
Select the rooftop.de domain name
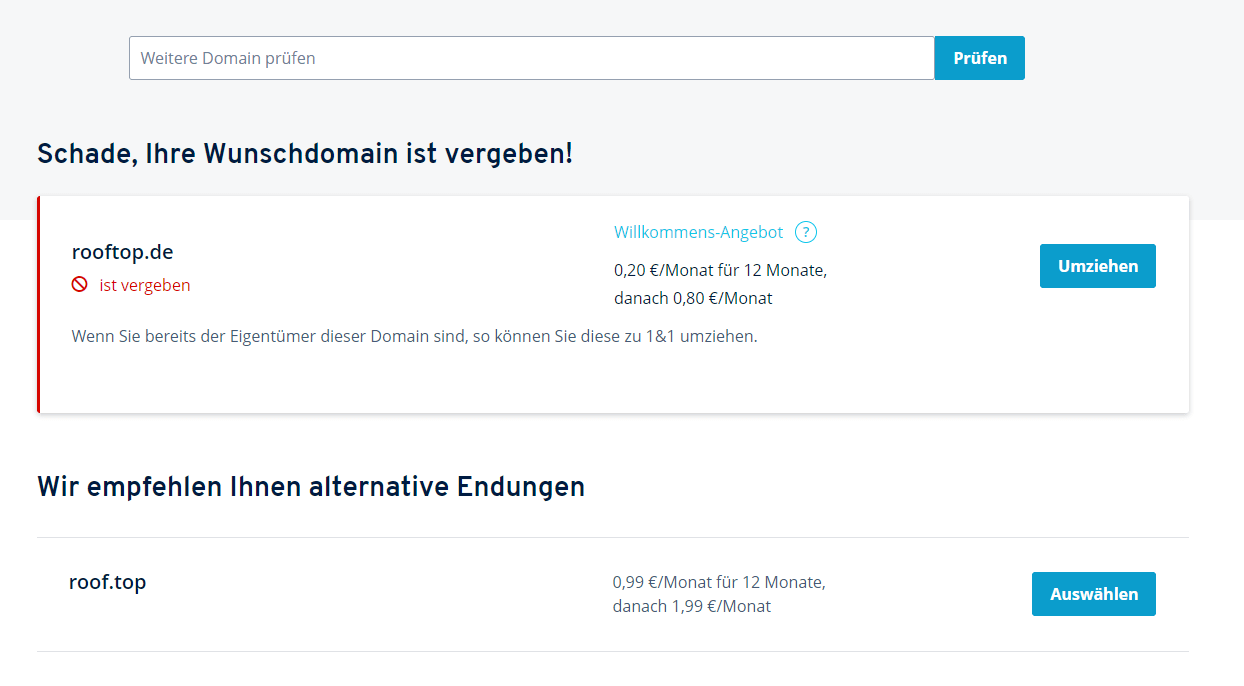[x=123, y=252]
